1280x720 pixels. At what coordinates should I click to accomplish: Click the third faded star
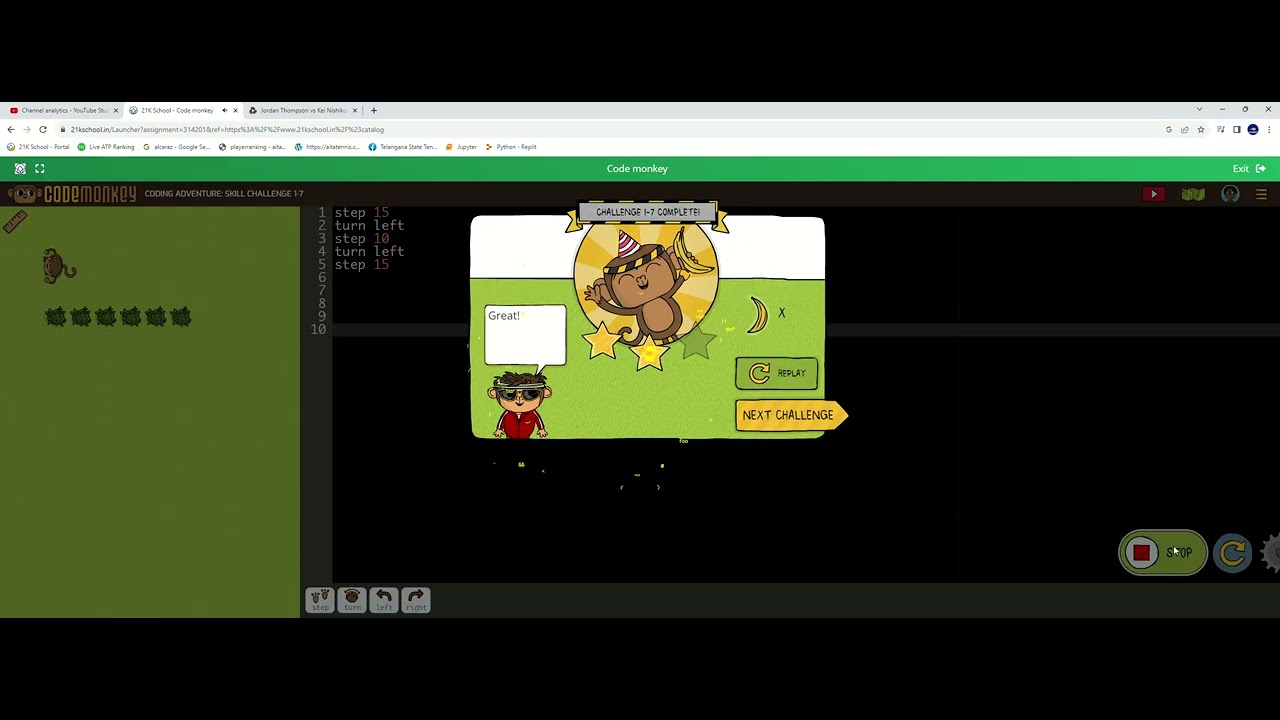coord(697,343)
